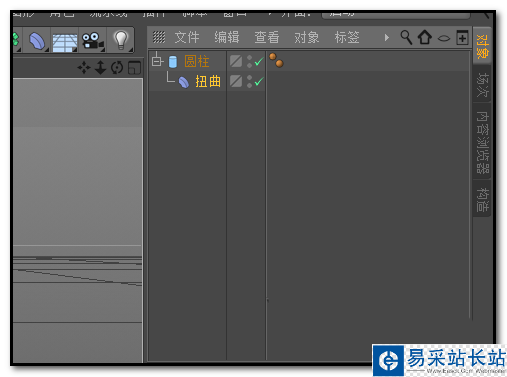Select the Deformer (bend) tool in toolbar
507x377 pixels.
37,41
